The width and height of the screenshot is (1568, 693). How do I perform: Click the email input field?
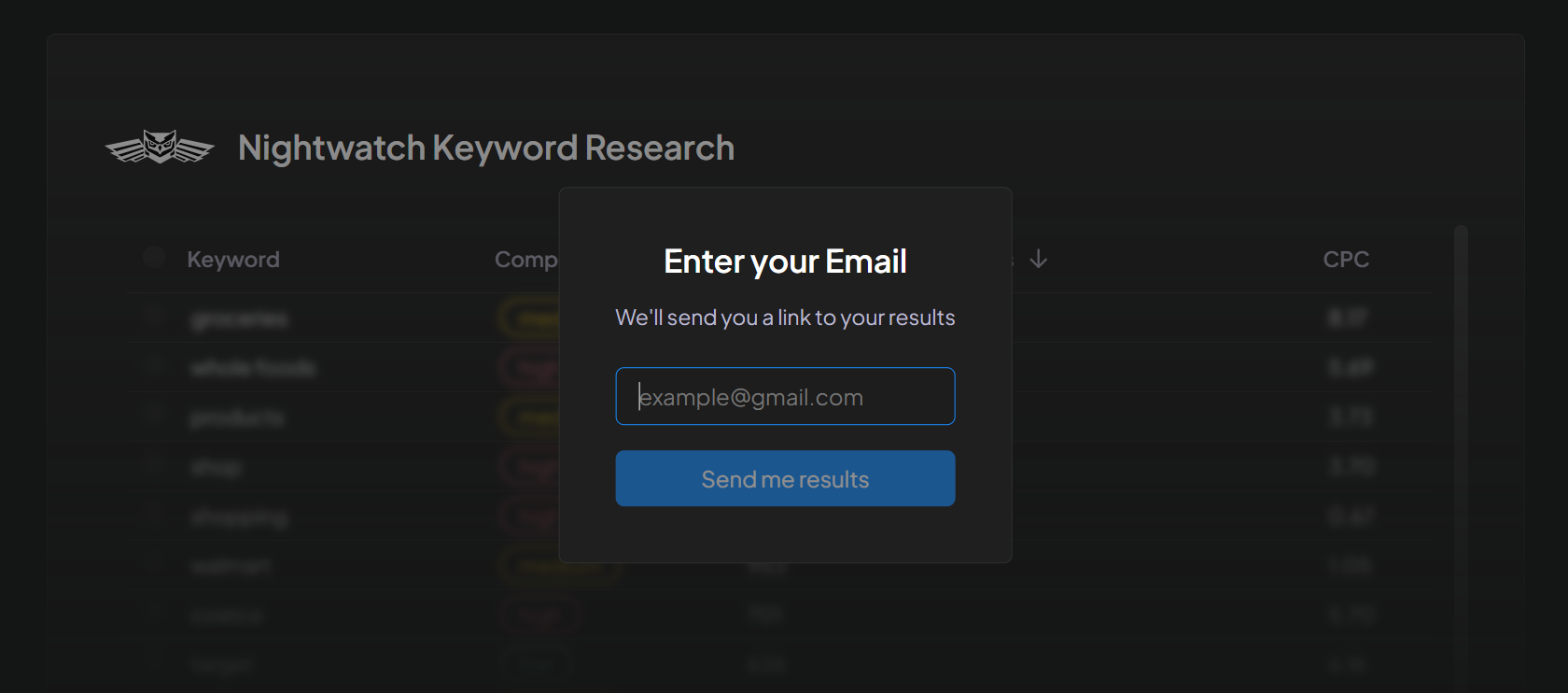[x=785, y=396]
